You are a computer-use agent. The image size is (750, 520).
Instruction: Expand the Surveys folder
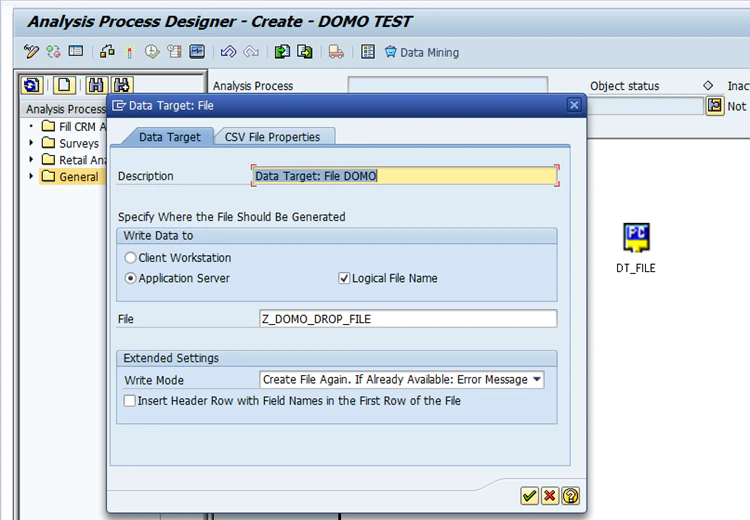(31, 143)
